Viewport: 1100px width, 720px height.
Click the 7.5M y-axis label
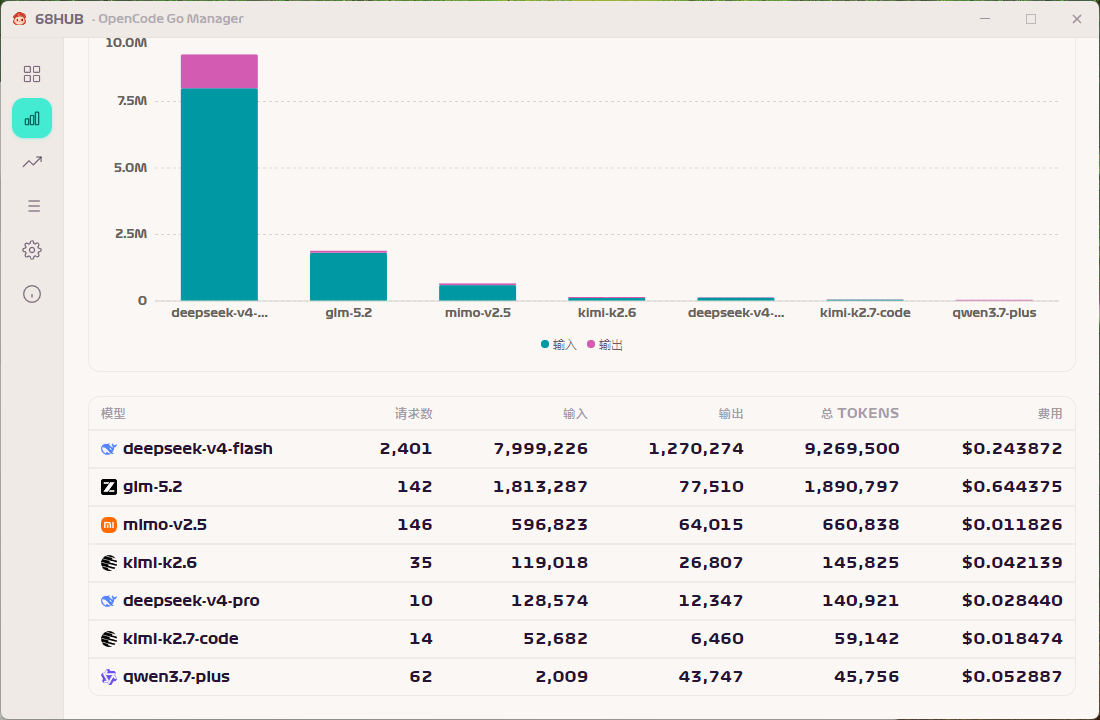(132, 101)
